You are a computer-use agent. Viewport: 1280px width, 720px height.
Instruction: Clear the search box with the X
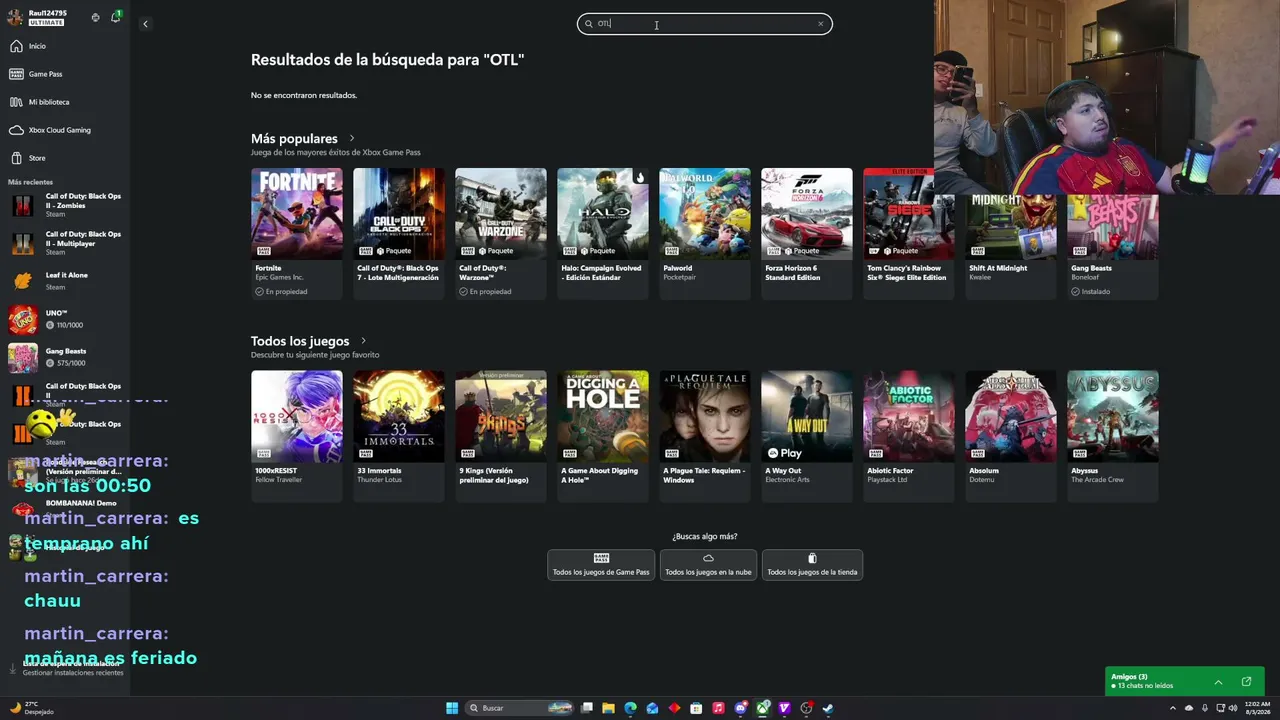pyautogui.click(x=820, y=24)
